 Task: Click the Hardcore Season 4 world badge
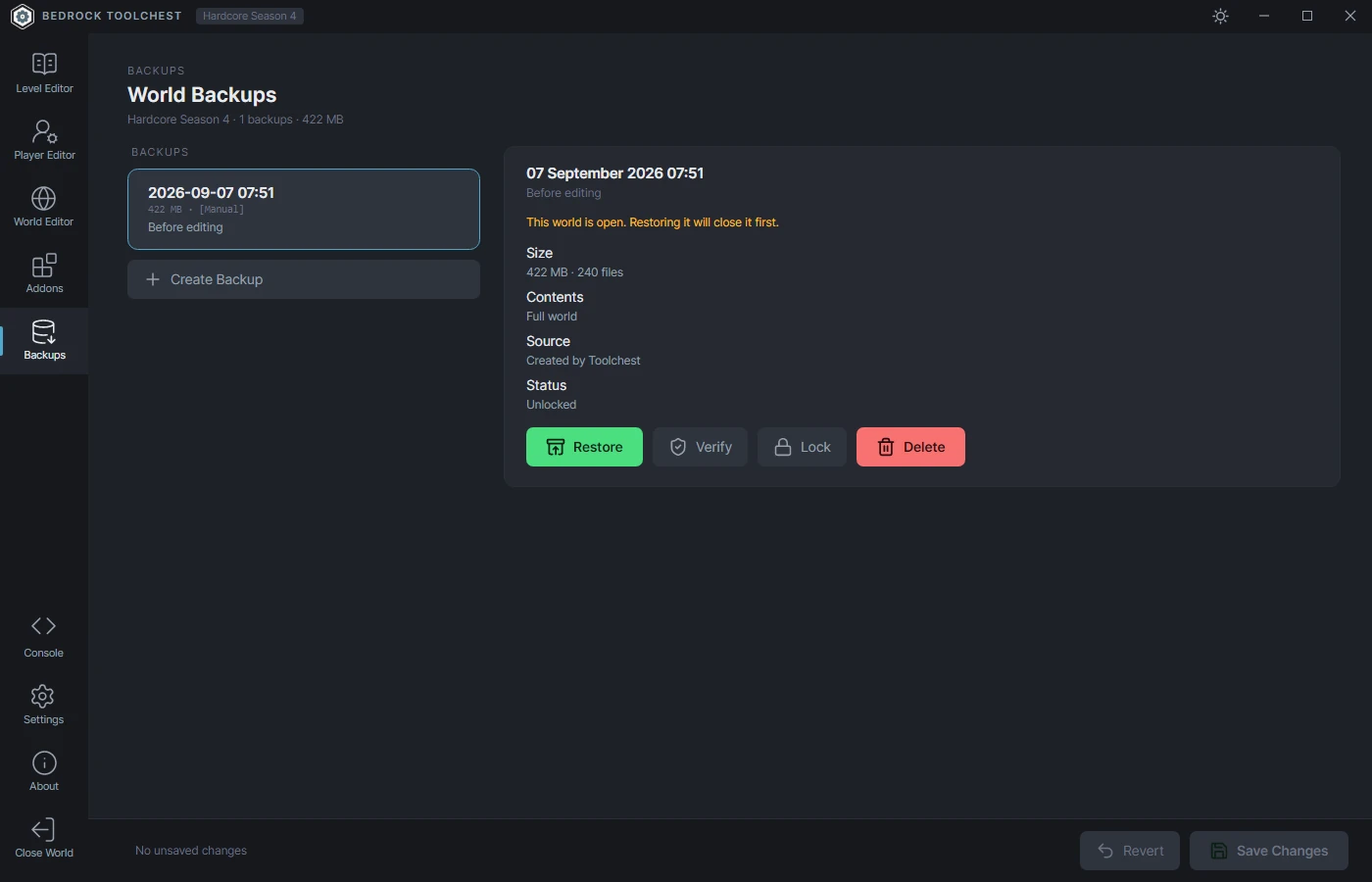click(250, 16)
